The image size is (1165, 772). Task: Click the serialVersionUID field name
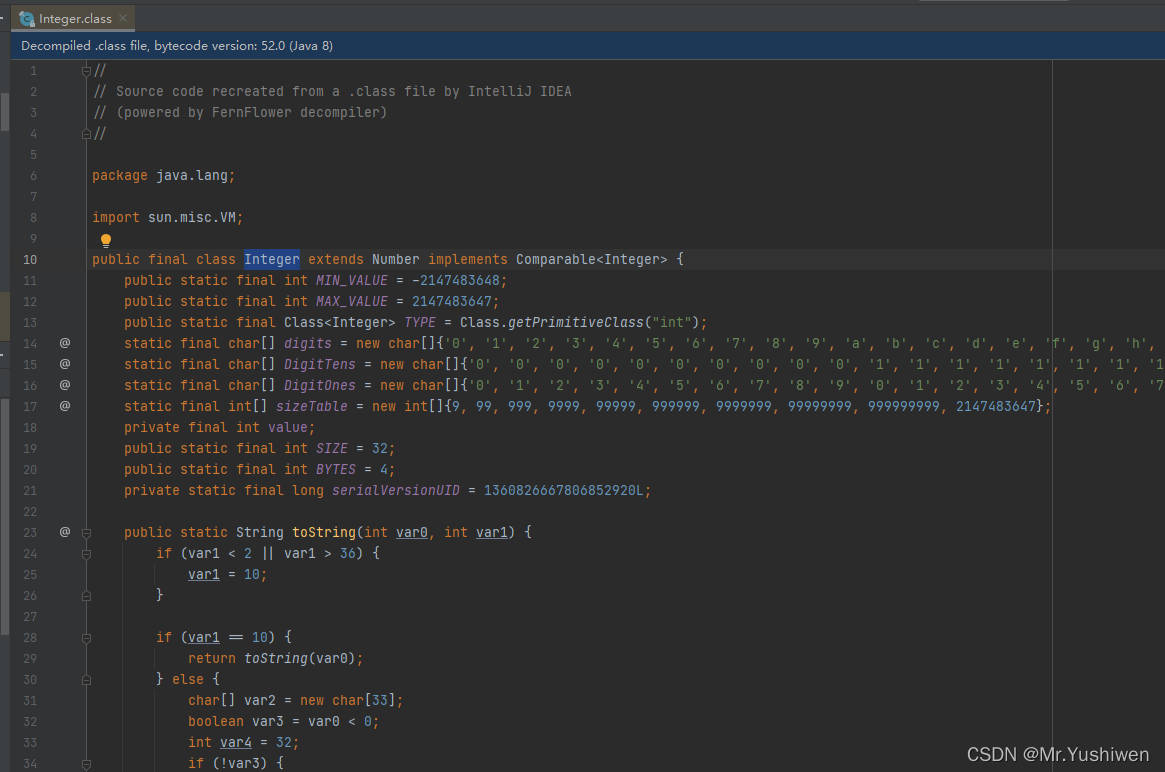[x=395, y=490]
